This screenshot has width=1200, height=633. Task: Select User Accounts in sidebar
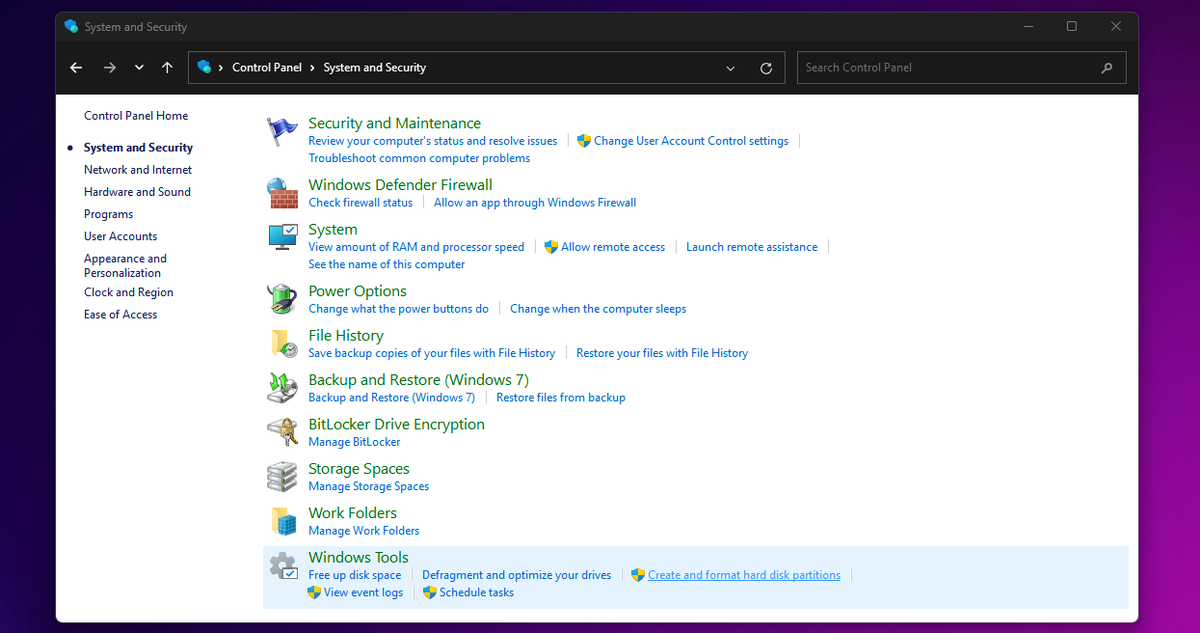click(x=120, y=236)
